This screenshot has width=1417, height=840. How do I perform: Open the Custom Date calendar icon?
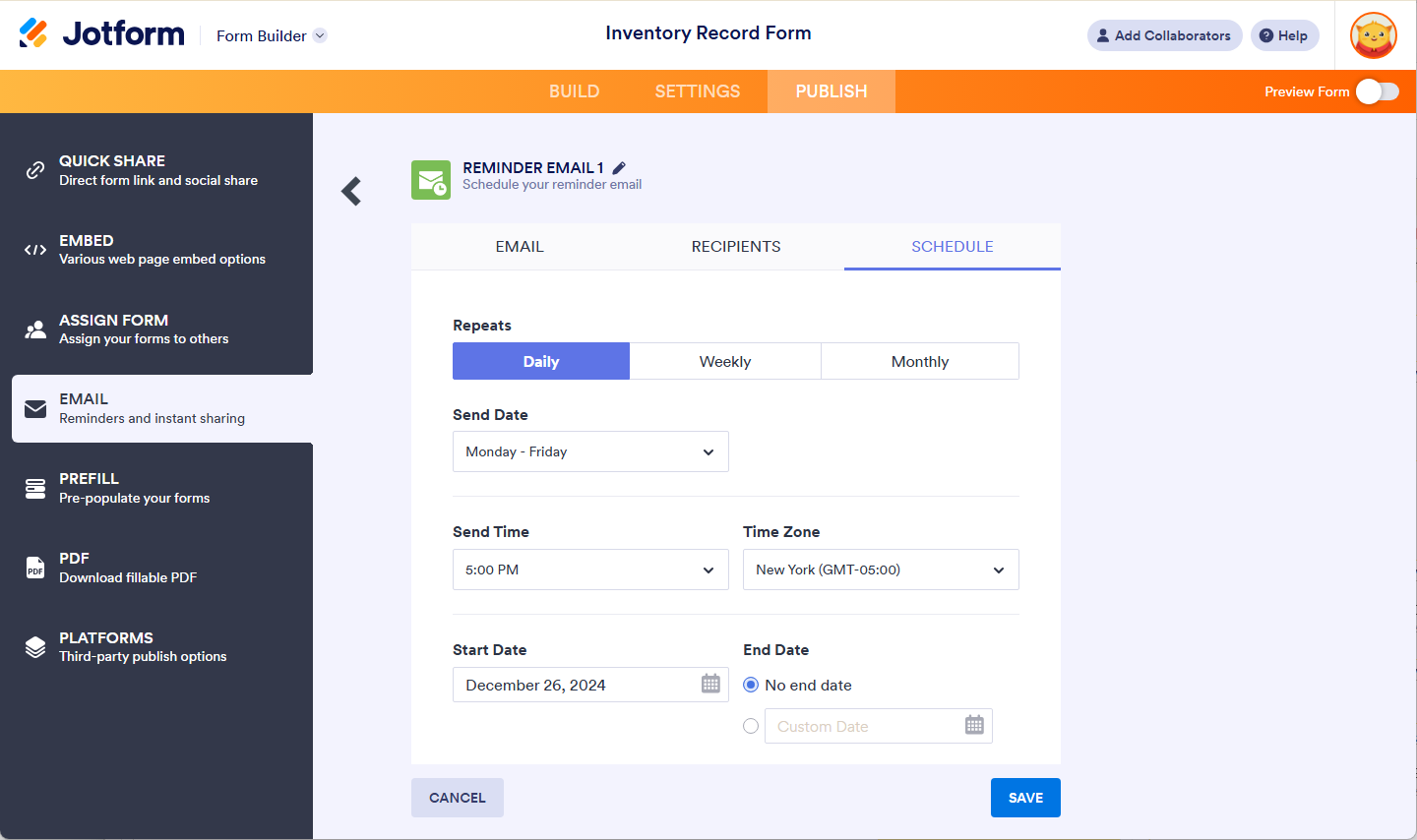(974, 725)
